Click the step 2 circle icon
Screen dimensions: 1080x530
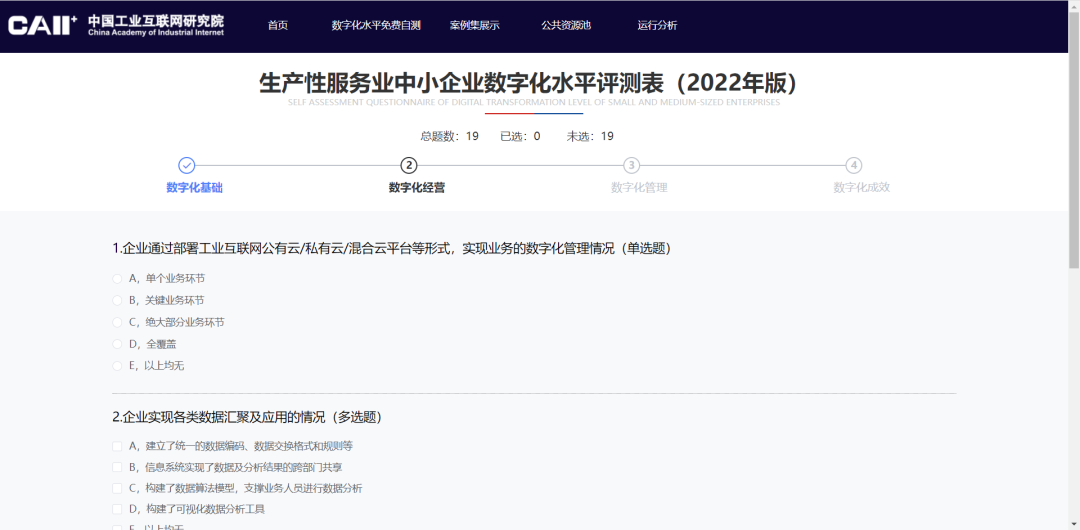pos(408,166)
